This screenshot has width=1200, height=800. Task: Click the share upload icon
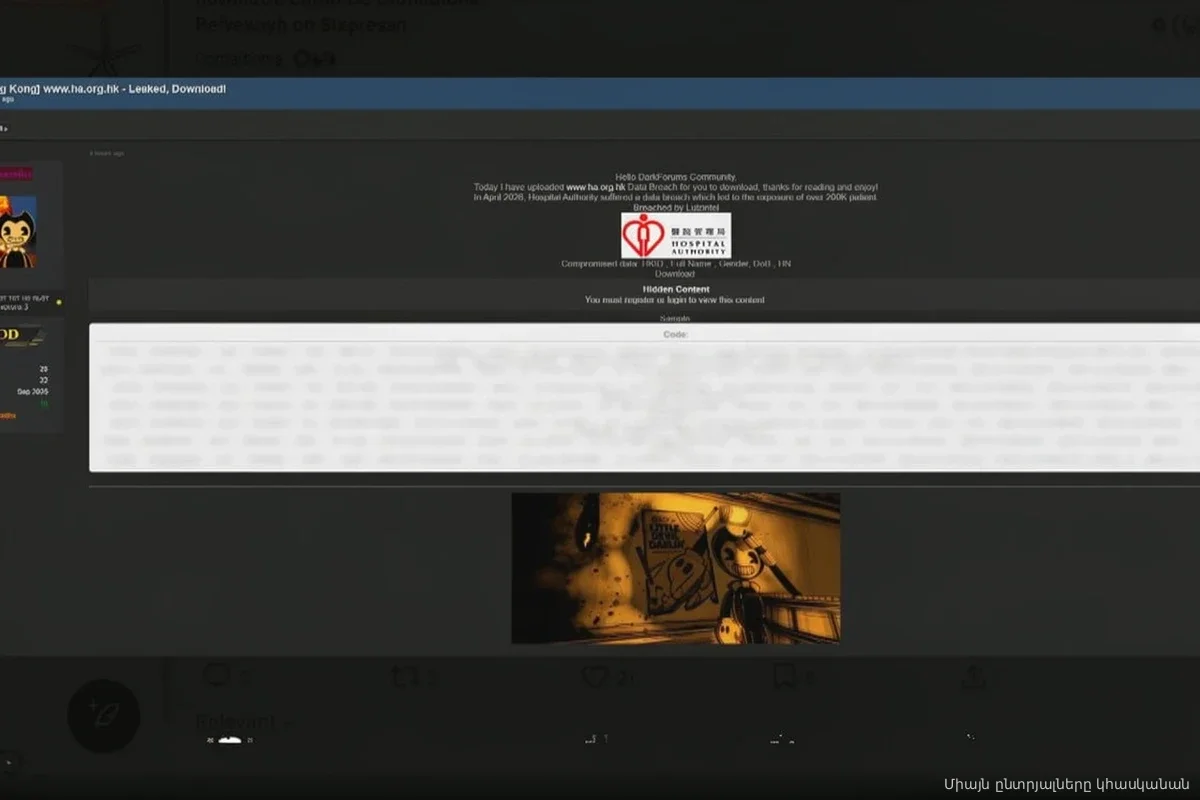click(x=973, y=678)
